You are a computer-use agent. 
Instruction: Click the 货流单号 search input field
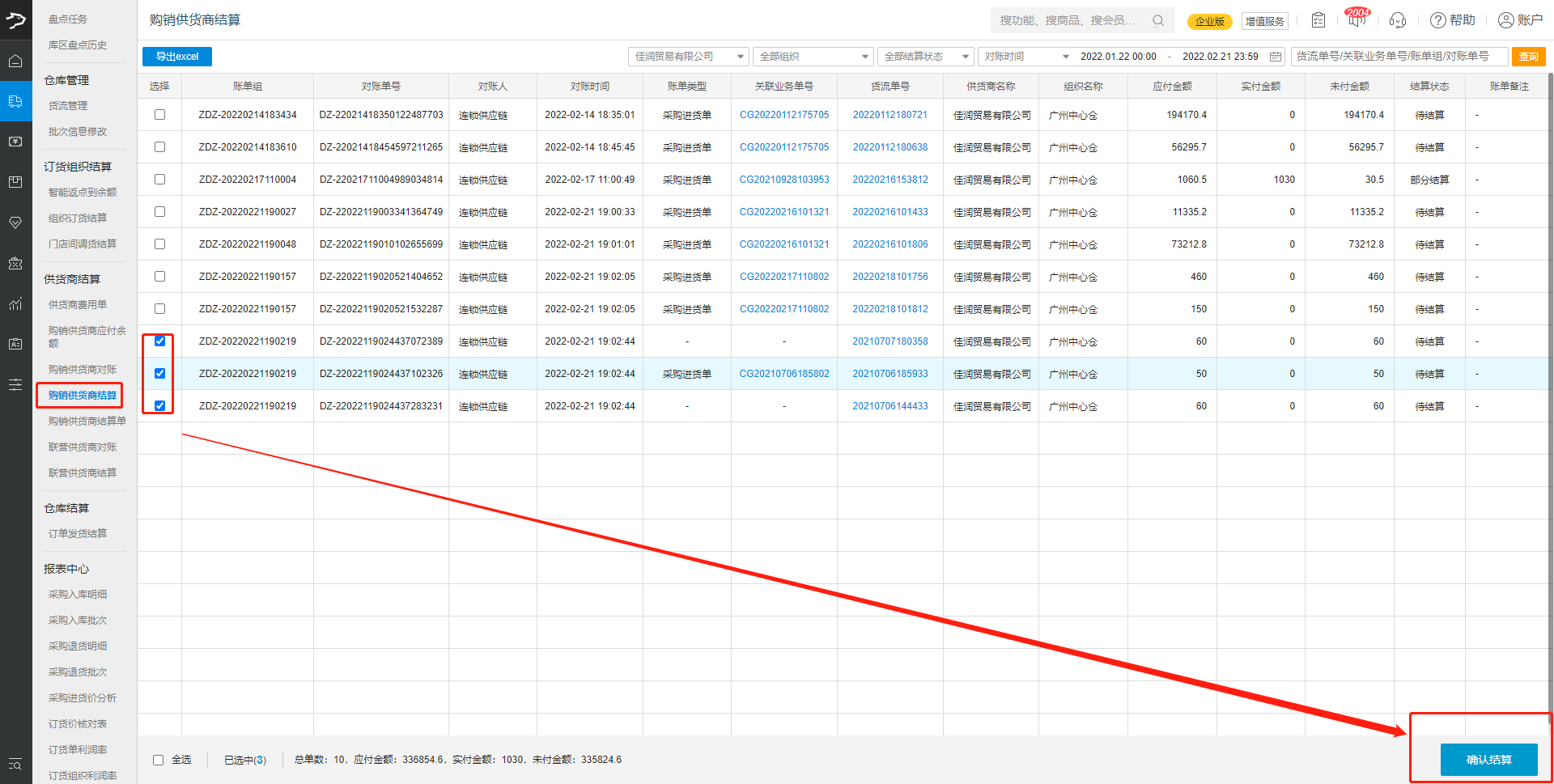click(x=1399, y=57)
